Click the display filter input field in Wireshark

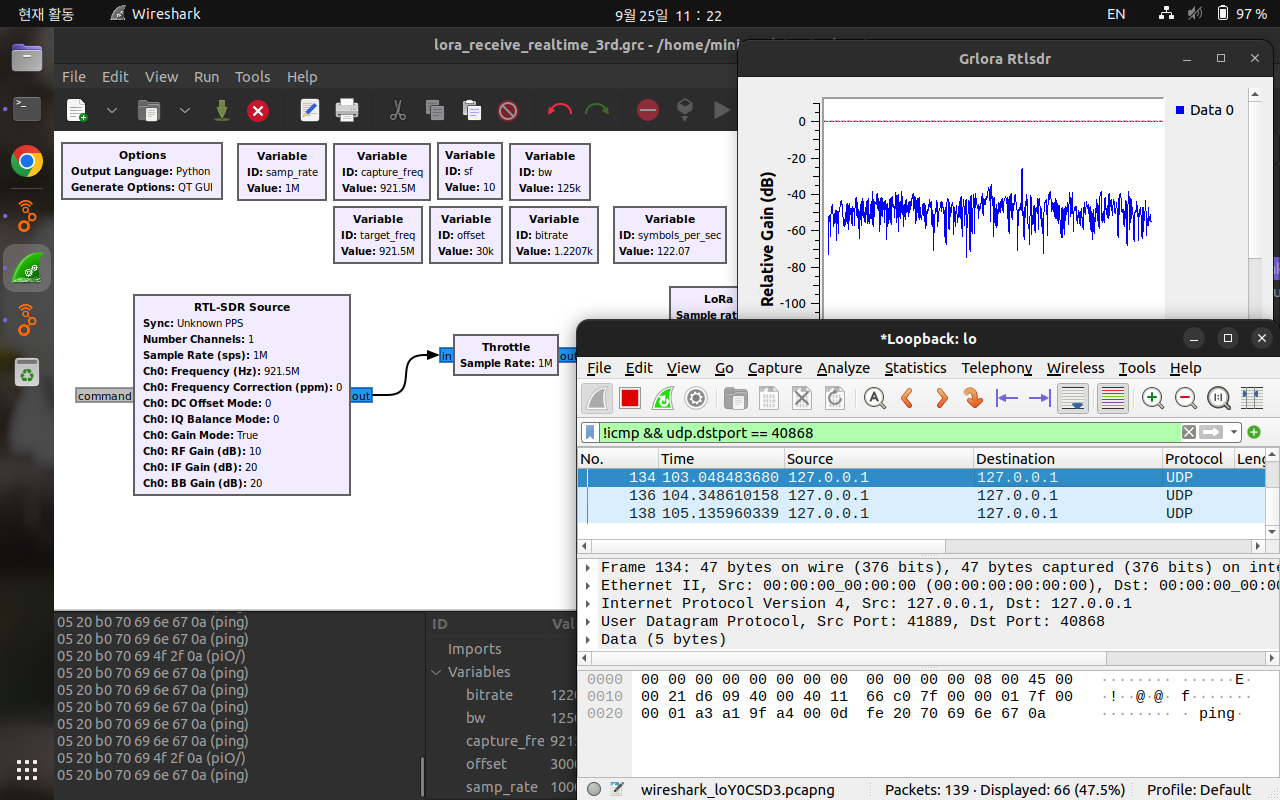tap(890, 432)
